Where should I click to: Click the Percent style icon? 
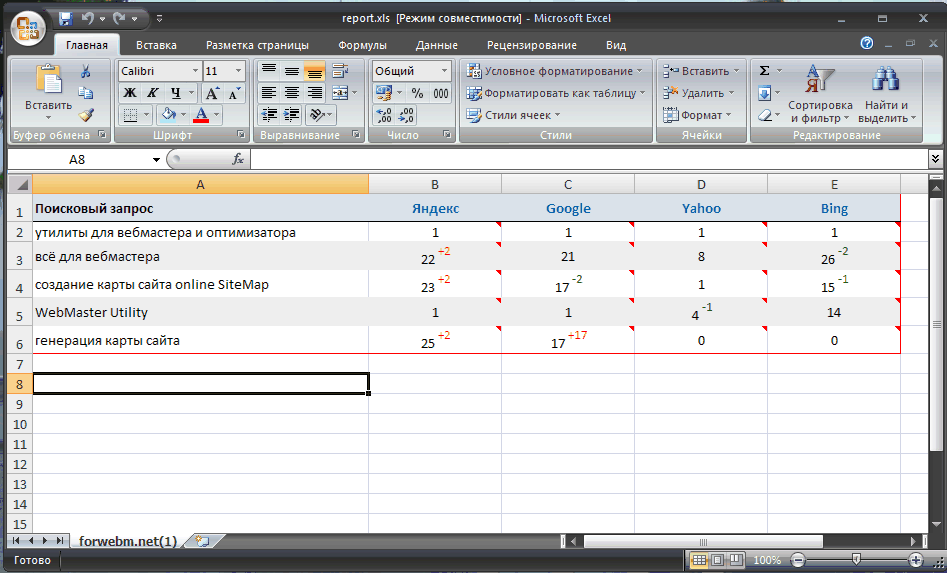(416, 93)
